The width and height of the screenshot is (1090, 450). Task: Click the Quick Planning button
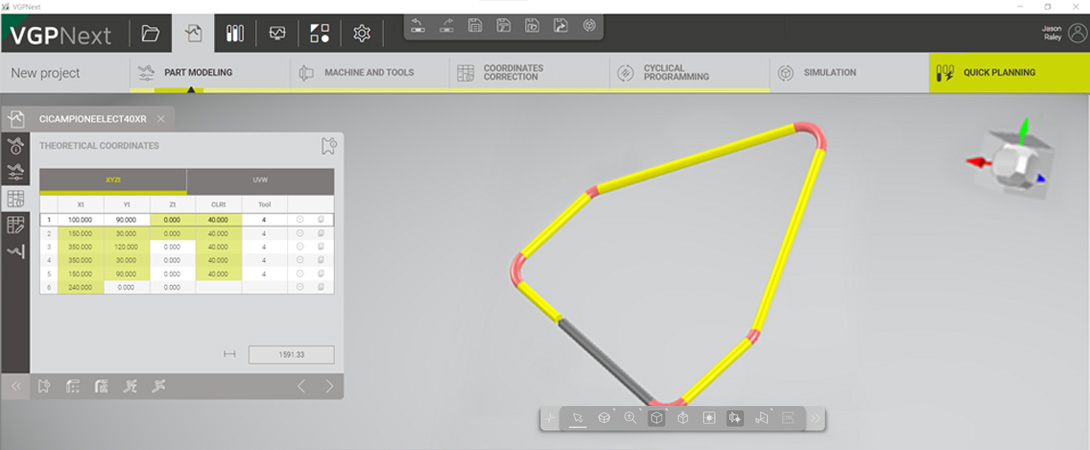click(x=1008, y=73)
